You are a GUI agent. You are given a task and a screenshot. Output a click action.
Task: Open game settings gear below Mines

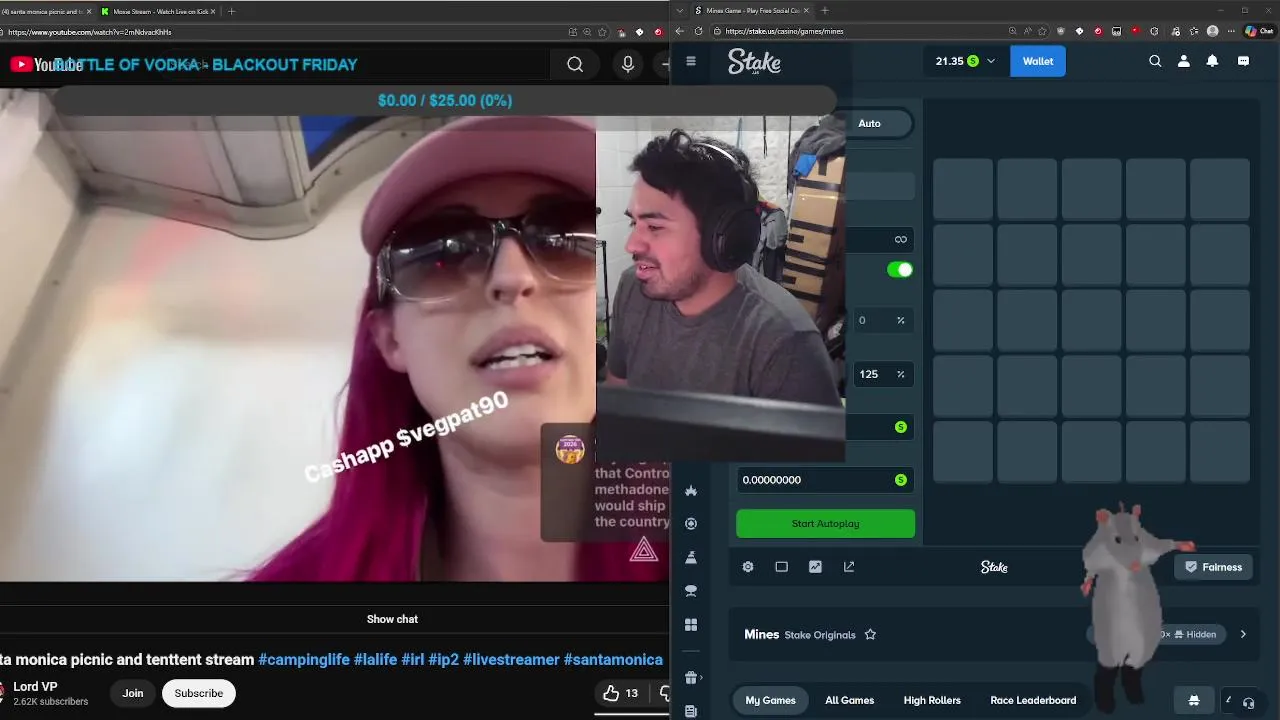tap(748, 567)
